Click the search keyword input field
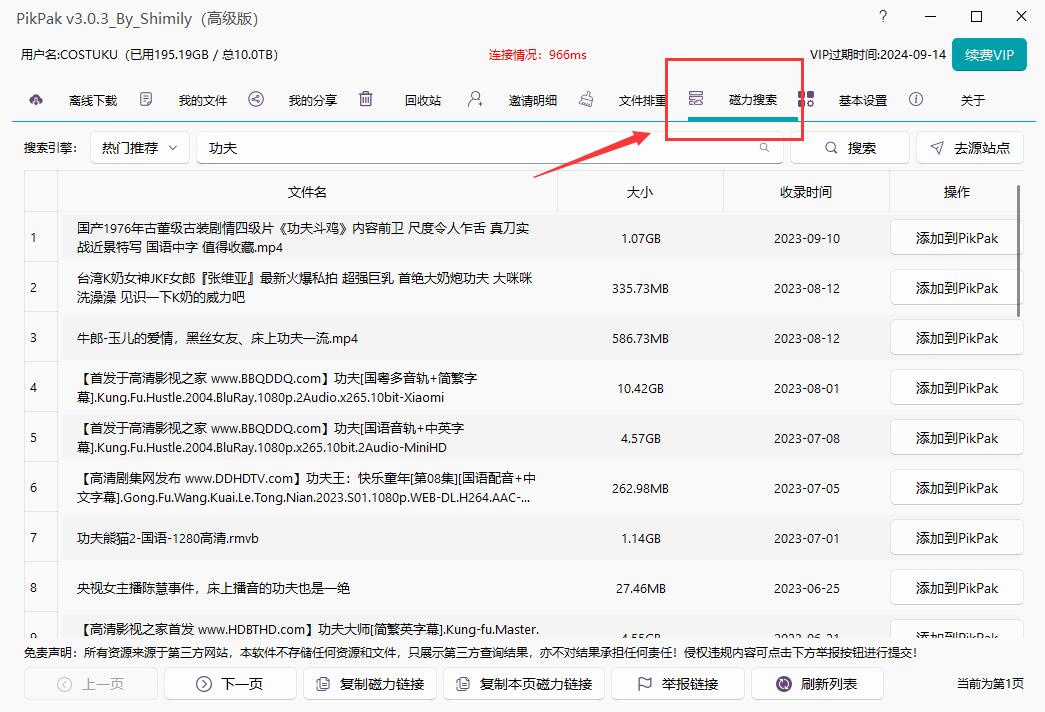Image resolution: width=1045 pixels, height=712 pixels. tap(480, 148)
